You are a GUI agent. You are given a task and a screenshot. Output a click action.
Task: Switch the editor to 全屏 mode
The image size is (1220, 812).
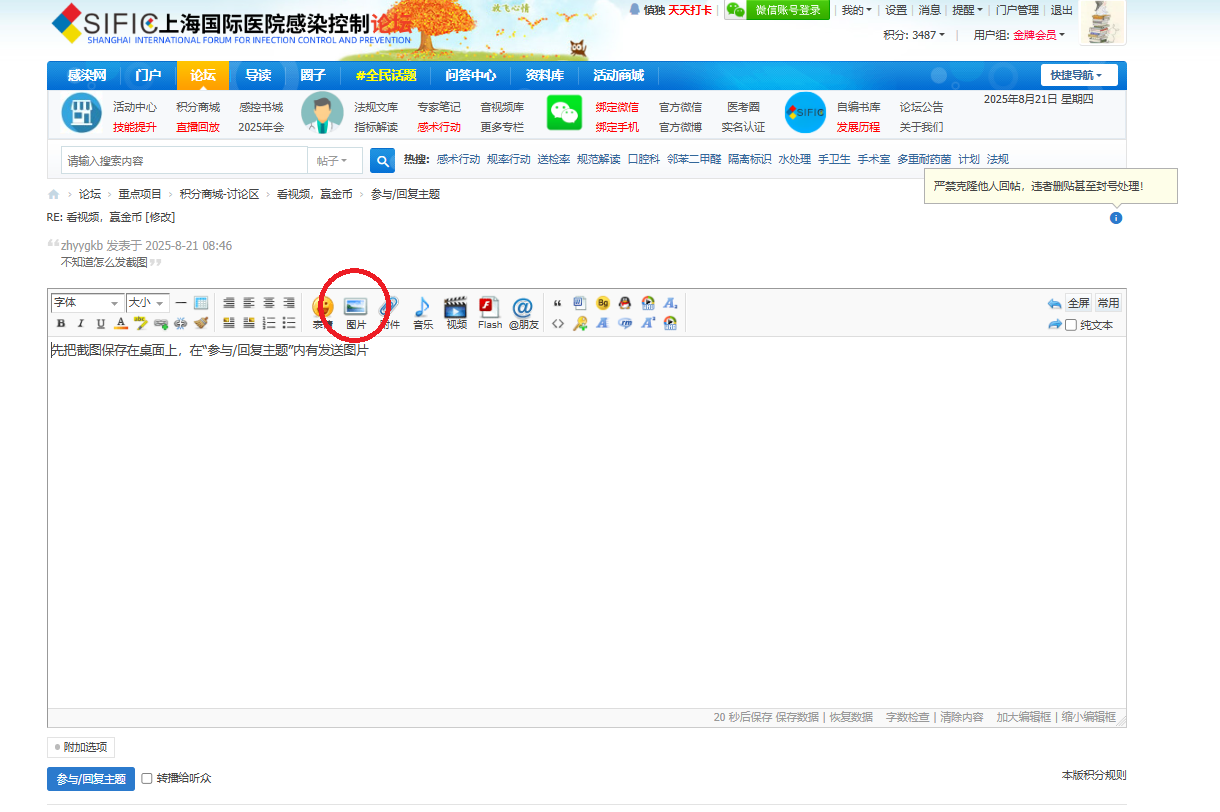pyautogui.click(x=1078, y=303)
